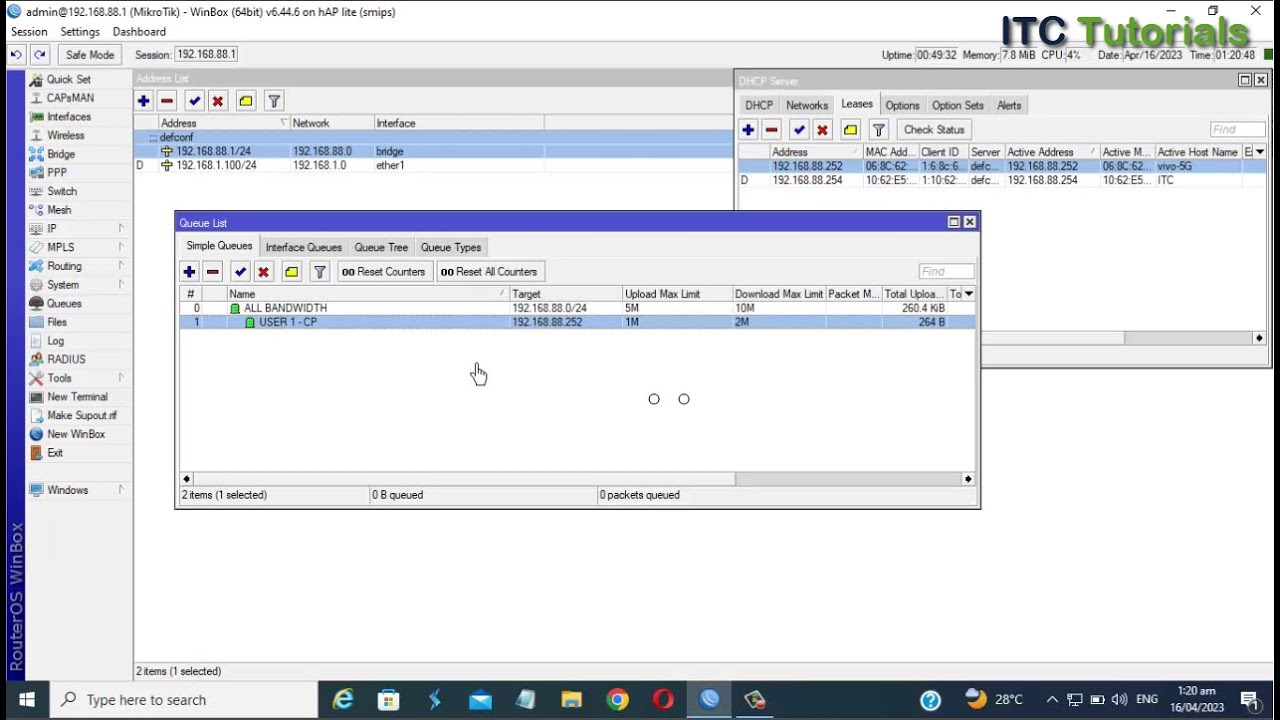The width and height of the screenshot is (1280, 720).
Task: Remove address with minus icon in Address List
Action: (x=167, y=101)
